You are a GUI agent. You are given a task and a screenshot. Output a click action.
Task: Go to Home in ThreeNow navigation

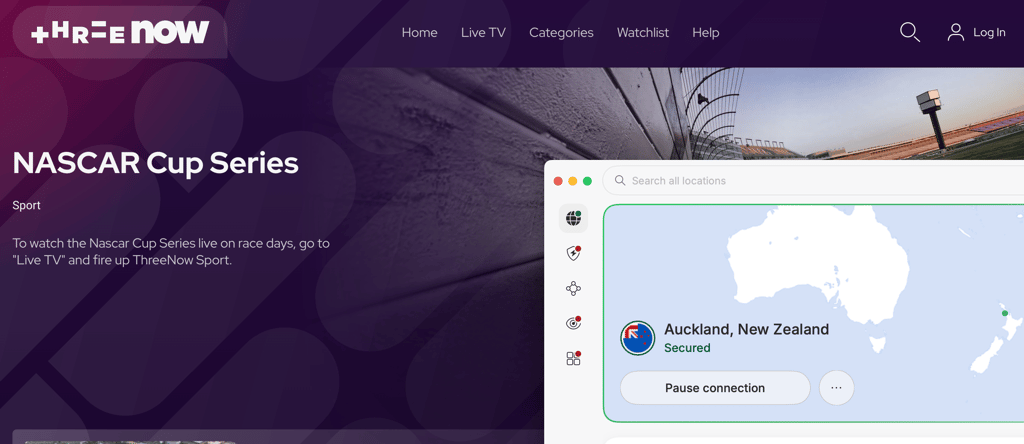(419, 33)
